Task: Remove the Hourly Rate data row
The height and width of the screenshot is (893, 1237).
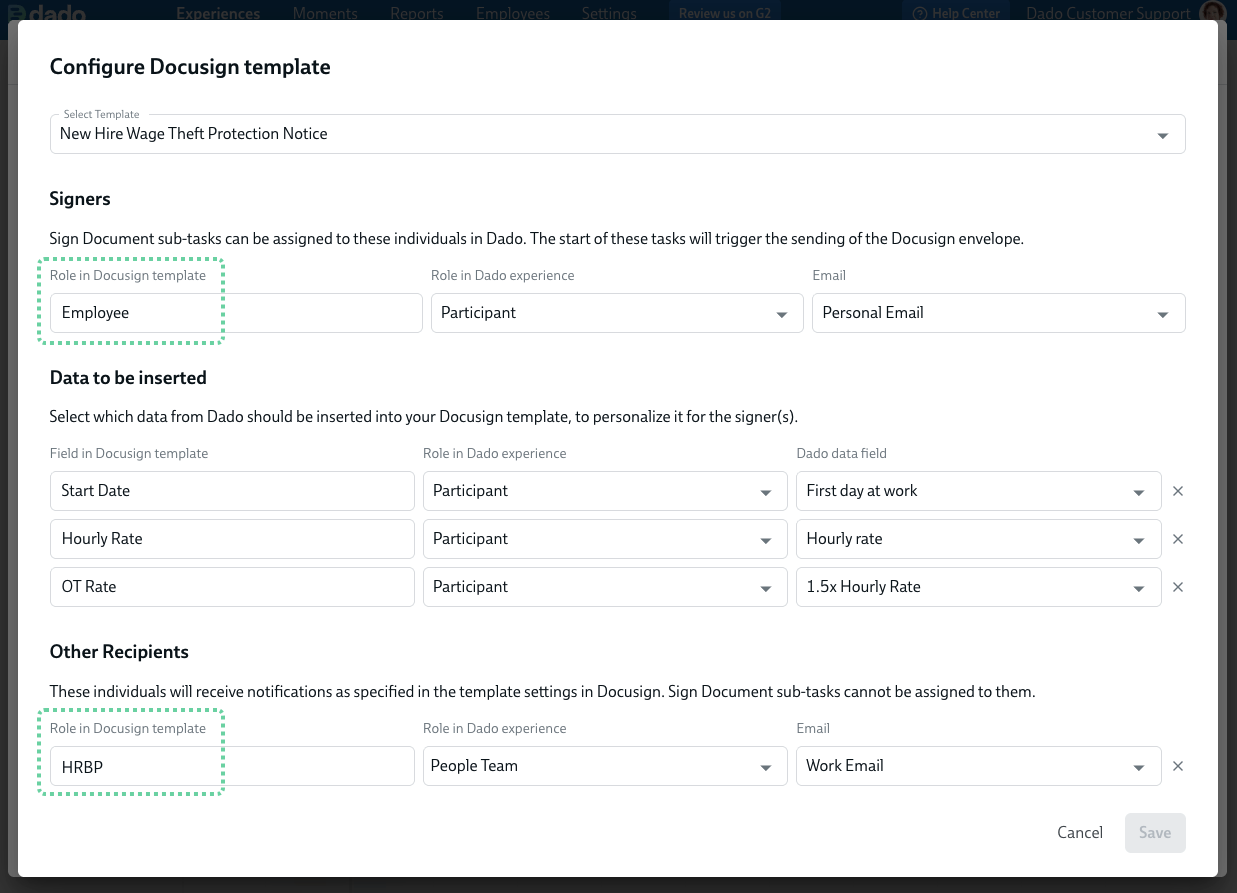Action: pos(1178,539)
